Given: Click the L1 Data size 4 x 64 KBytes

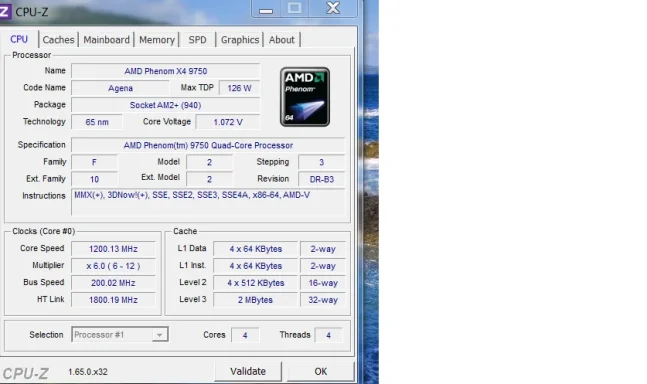Looking at the screenshot, I should (x=255, y=249).
